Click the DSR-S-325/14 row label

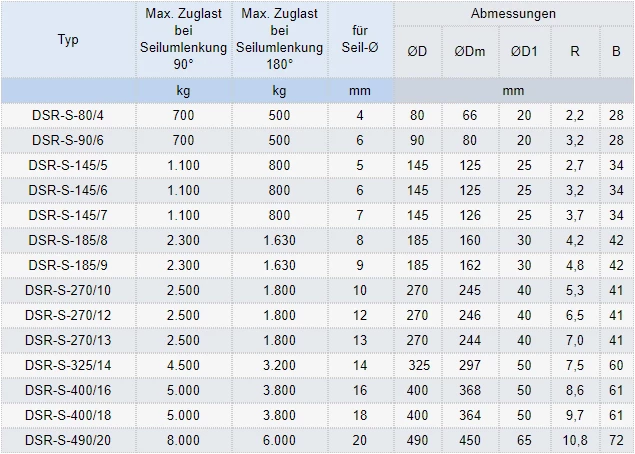tap(68, 365)
